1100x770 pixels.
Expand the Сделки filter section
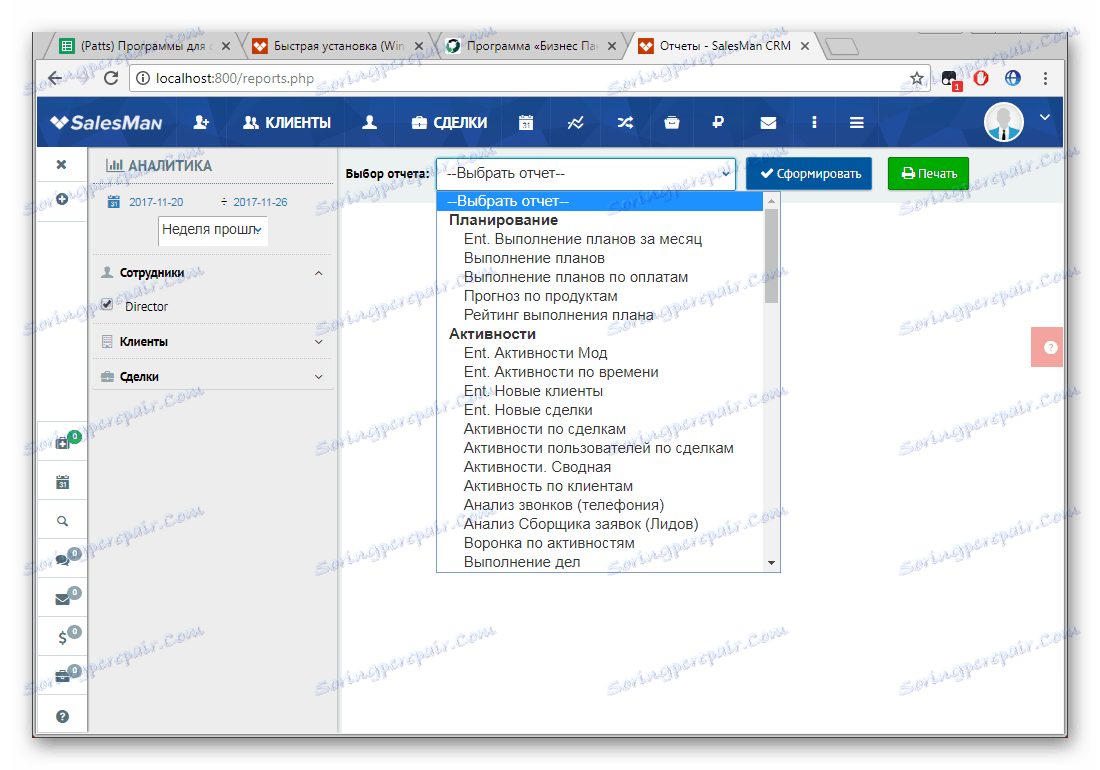click(318, 377)
